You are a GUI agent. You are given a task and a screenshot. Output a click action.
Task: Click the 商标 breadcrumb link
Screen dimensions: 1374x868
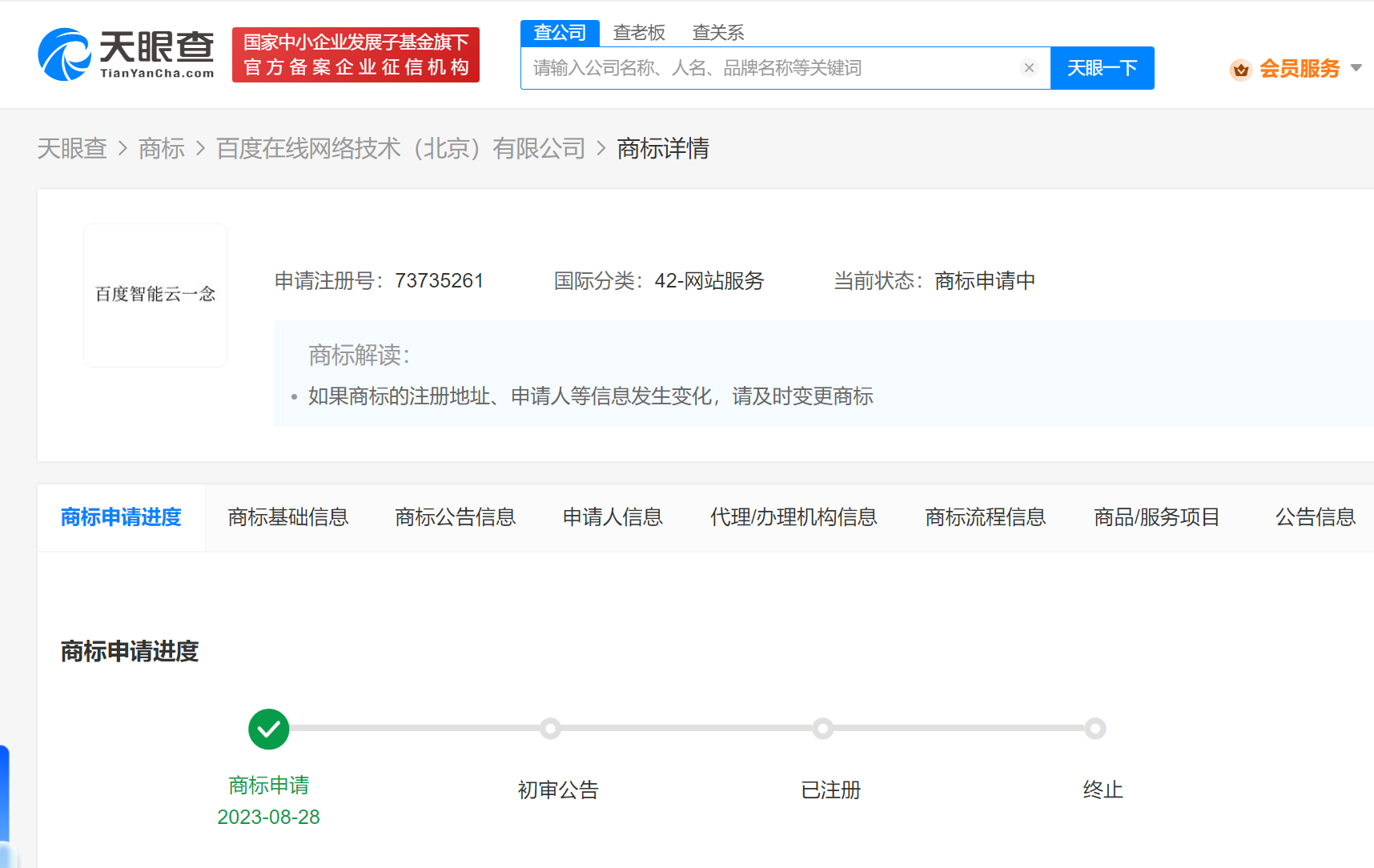pyautogui.click(x=162, y=149)
